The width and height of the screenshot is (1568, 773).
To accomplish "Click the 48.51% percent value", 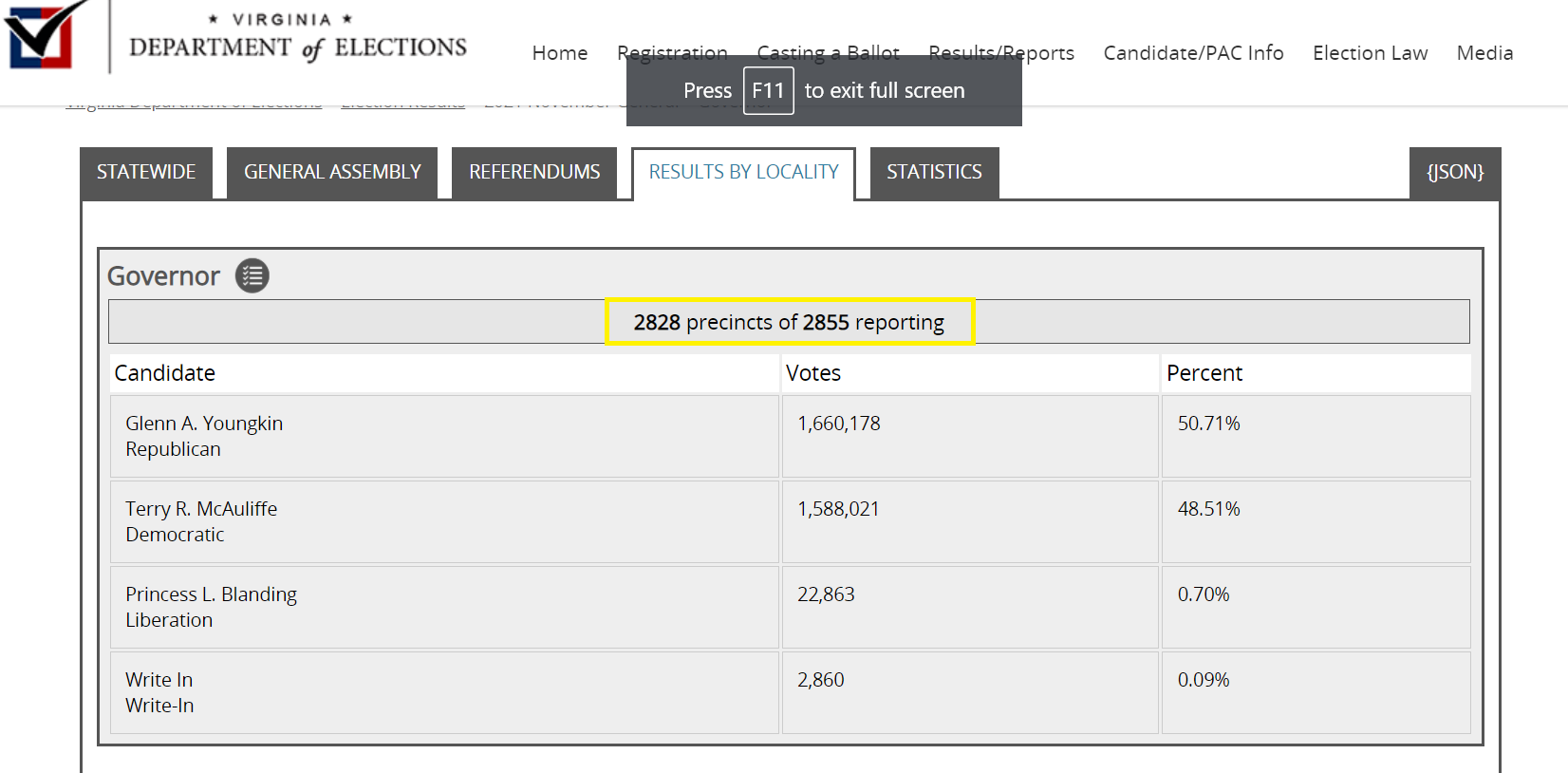I will [1209, 509].
